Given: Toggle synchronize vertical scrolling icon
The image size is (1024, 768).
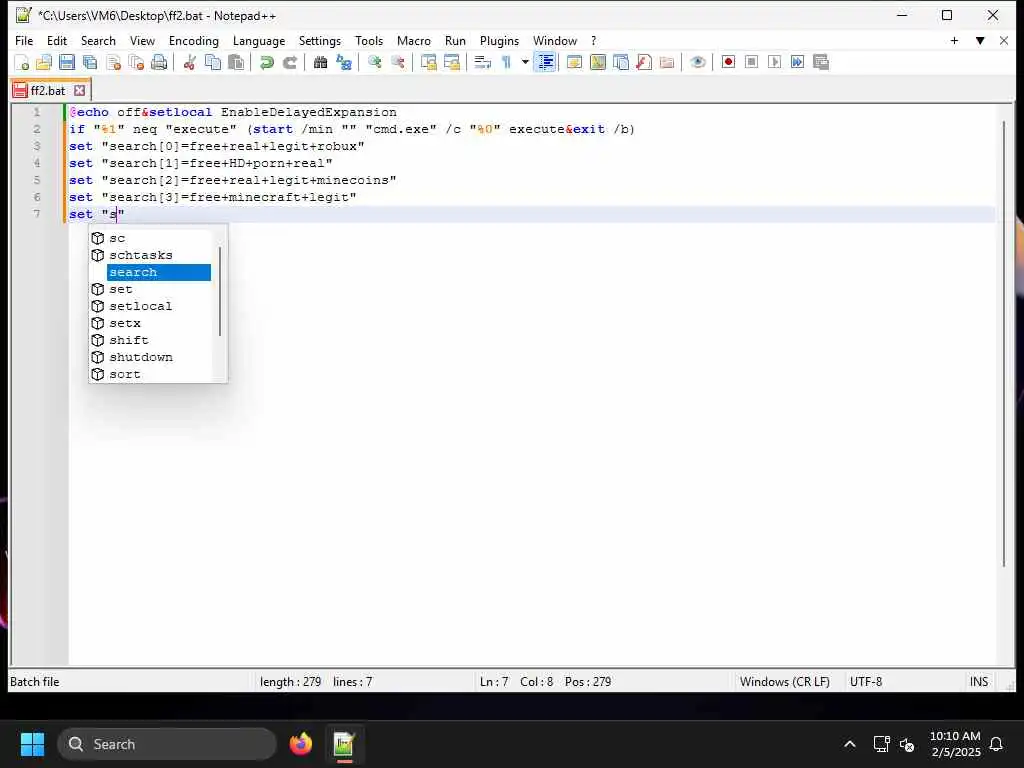Looking at the screenshot, I should click(428, 63).
